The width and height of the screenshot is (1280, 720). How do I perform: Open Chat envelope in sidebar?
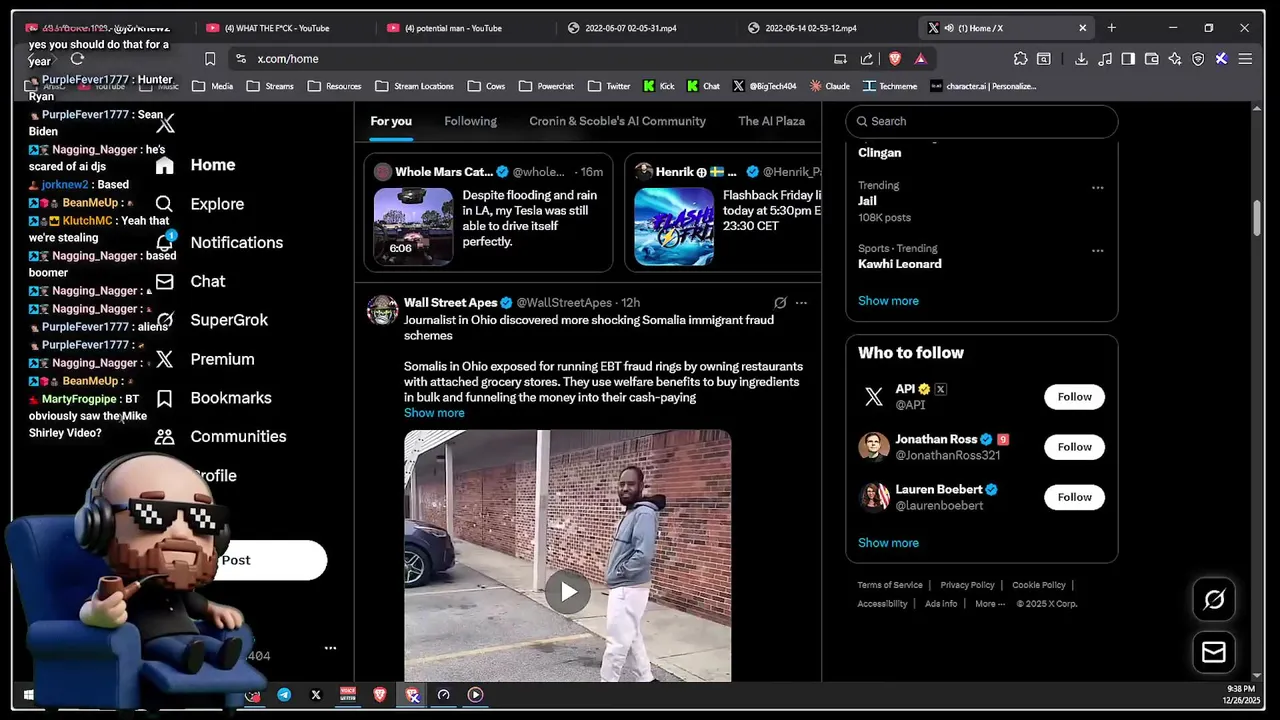165,282
